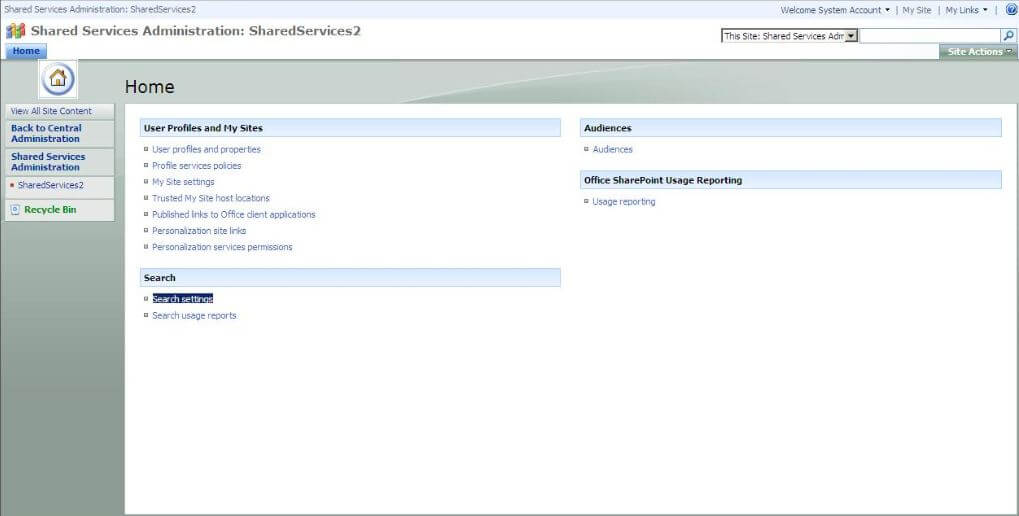Screen dimensions: 1019x516
Task: Click the search magnifier icon
Action: coord(1009,36)
